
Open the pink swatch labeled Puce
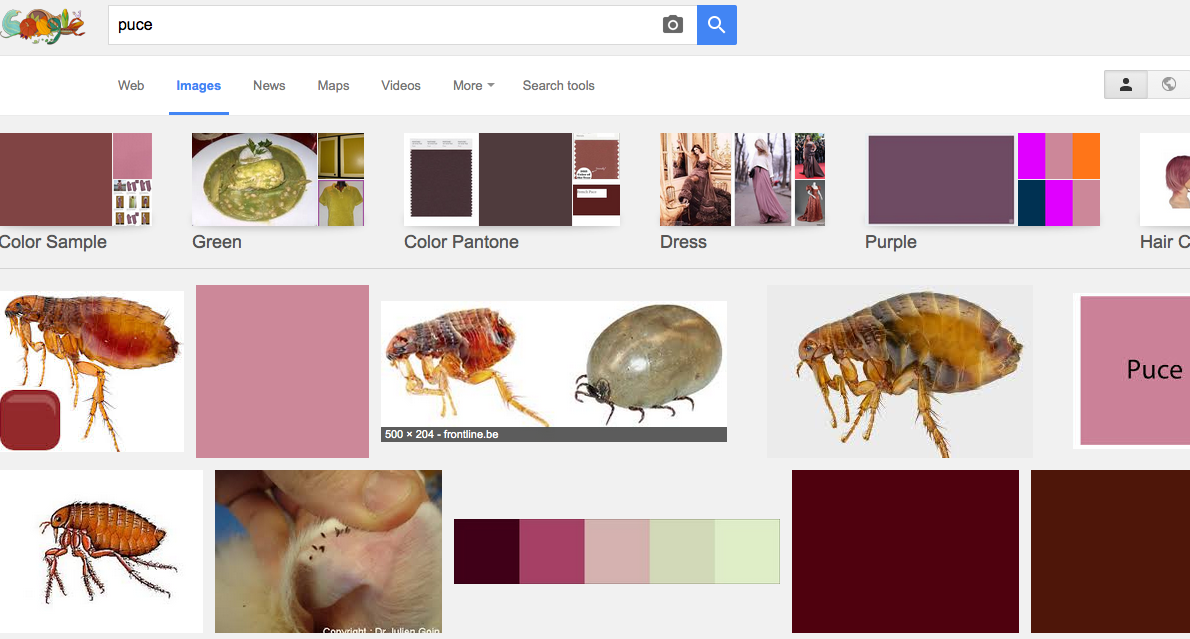pyautogui.click(x=1134, y=370)
